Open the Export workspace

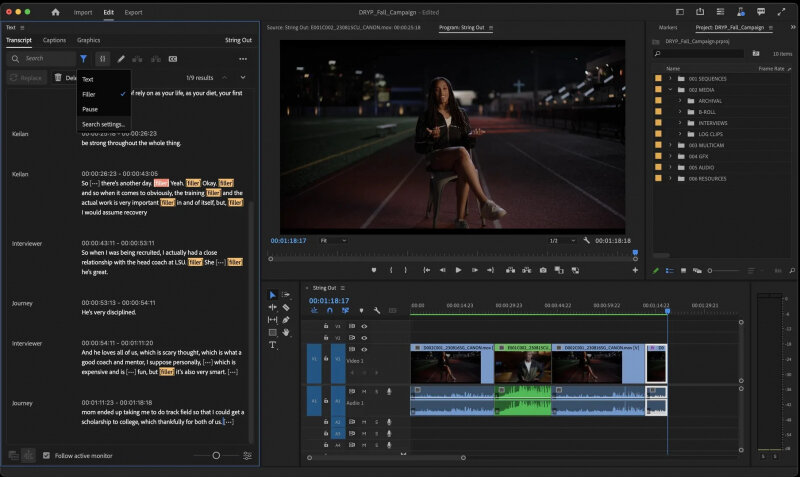(x=133, y=12)
